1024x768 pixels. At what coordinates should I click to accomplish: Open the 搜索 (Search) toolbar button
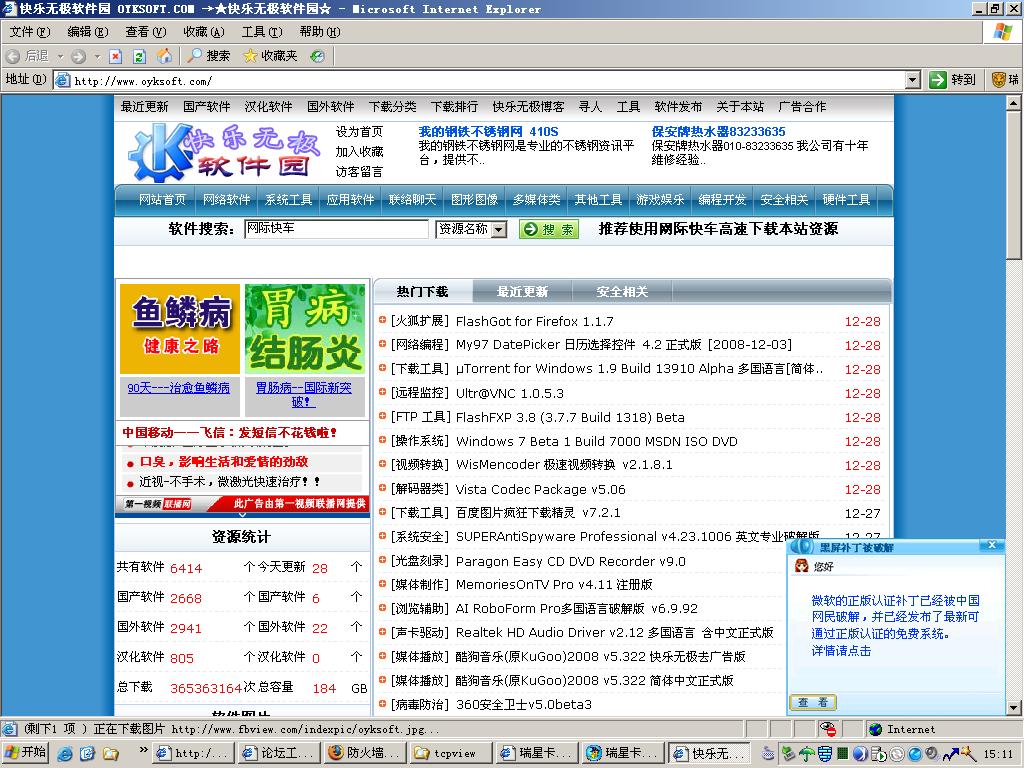click(x=209, y=56)
